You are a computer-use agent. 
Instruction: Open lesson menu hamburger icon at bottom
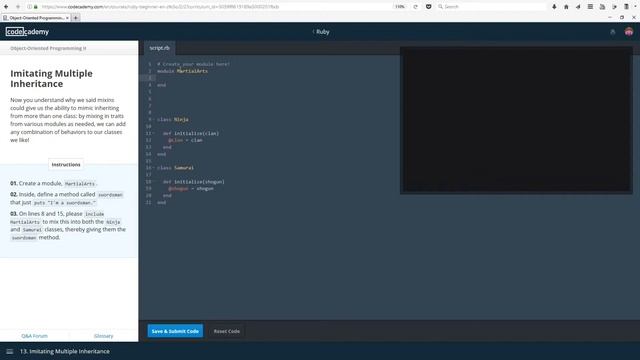point(10,351)
